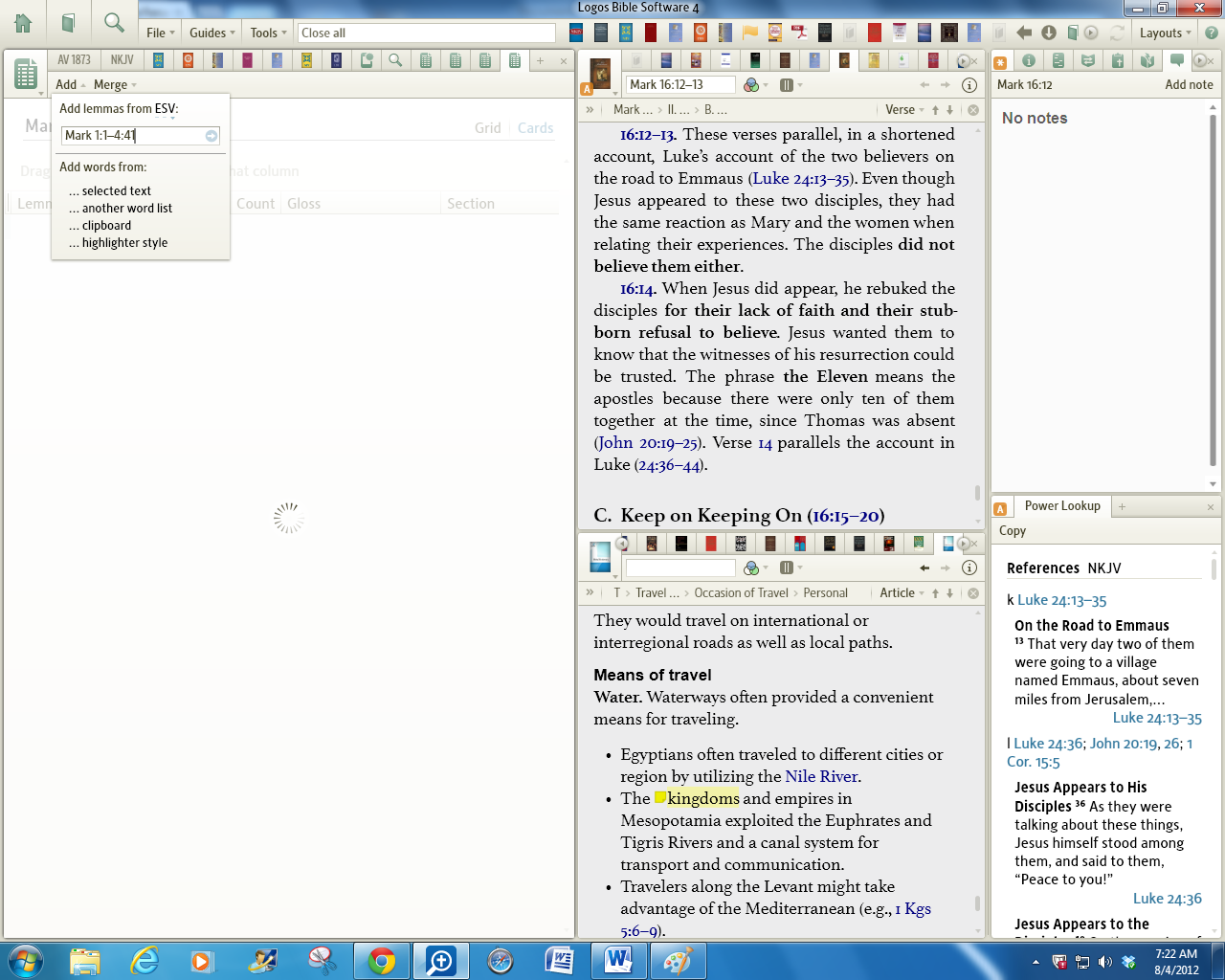Click the highlighted word kingdoms

point(703,798)
